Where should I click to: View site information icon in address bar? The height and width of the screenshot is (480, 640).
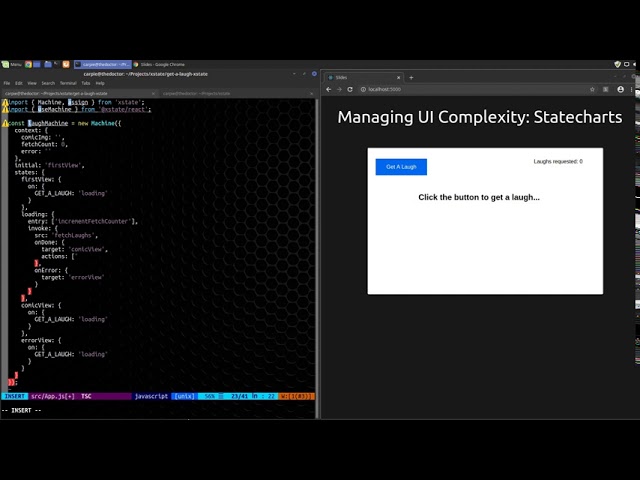click(x=363, y=89)
